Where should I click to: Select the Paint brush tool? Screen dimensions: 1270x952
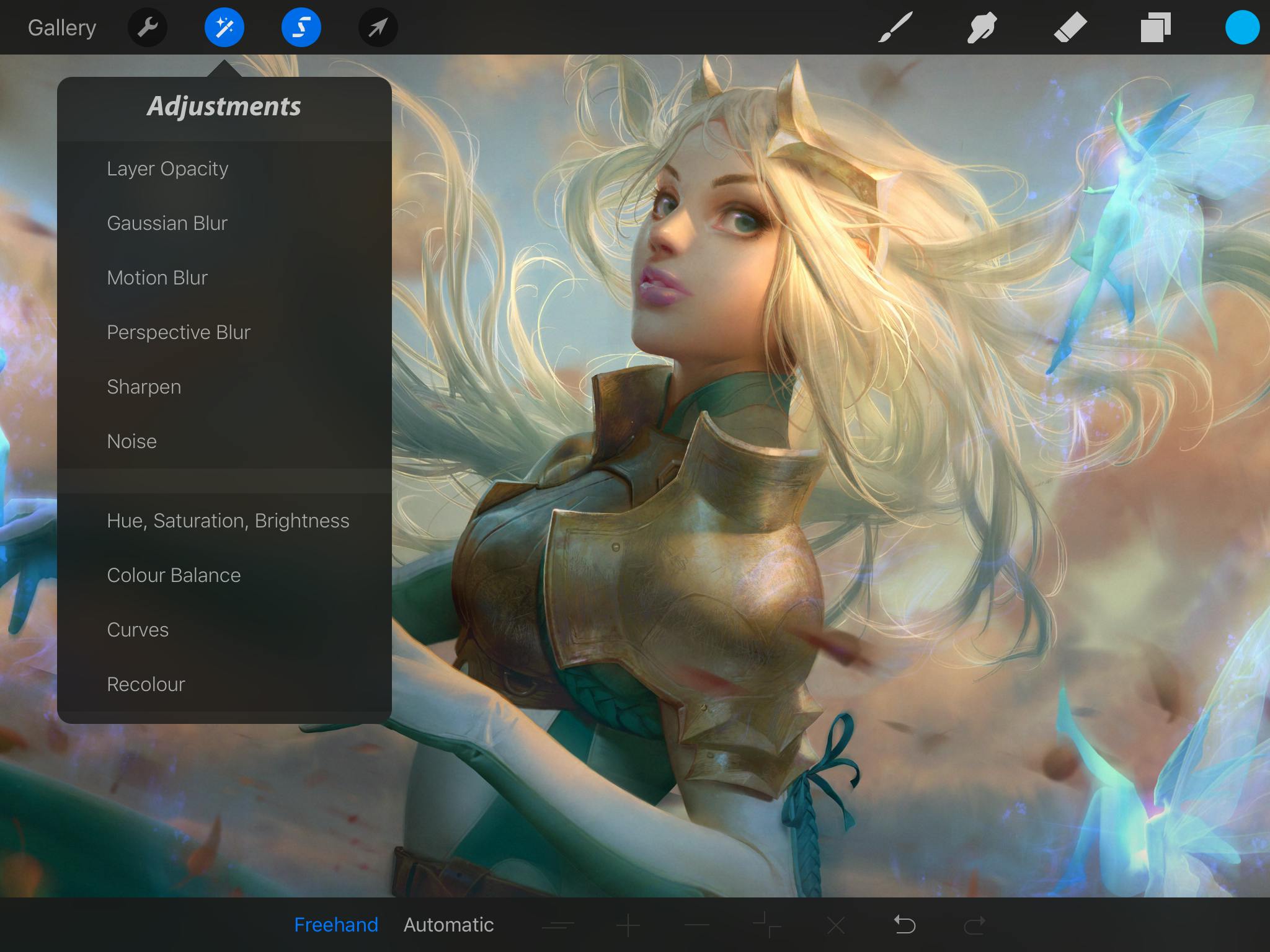pos(895,27)
